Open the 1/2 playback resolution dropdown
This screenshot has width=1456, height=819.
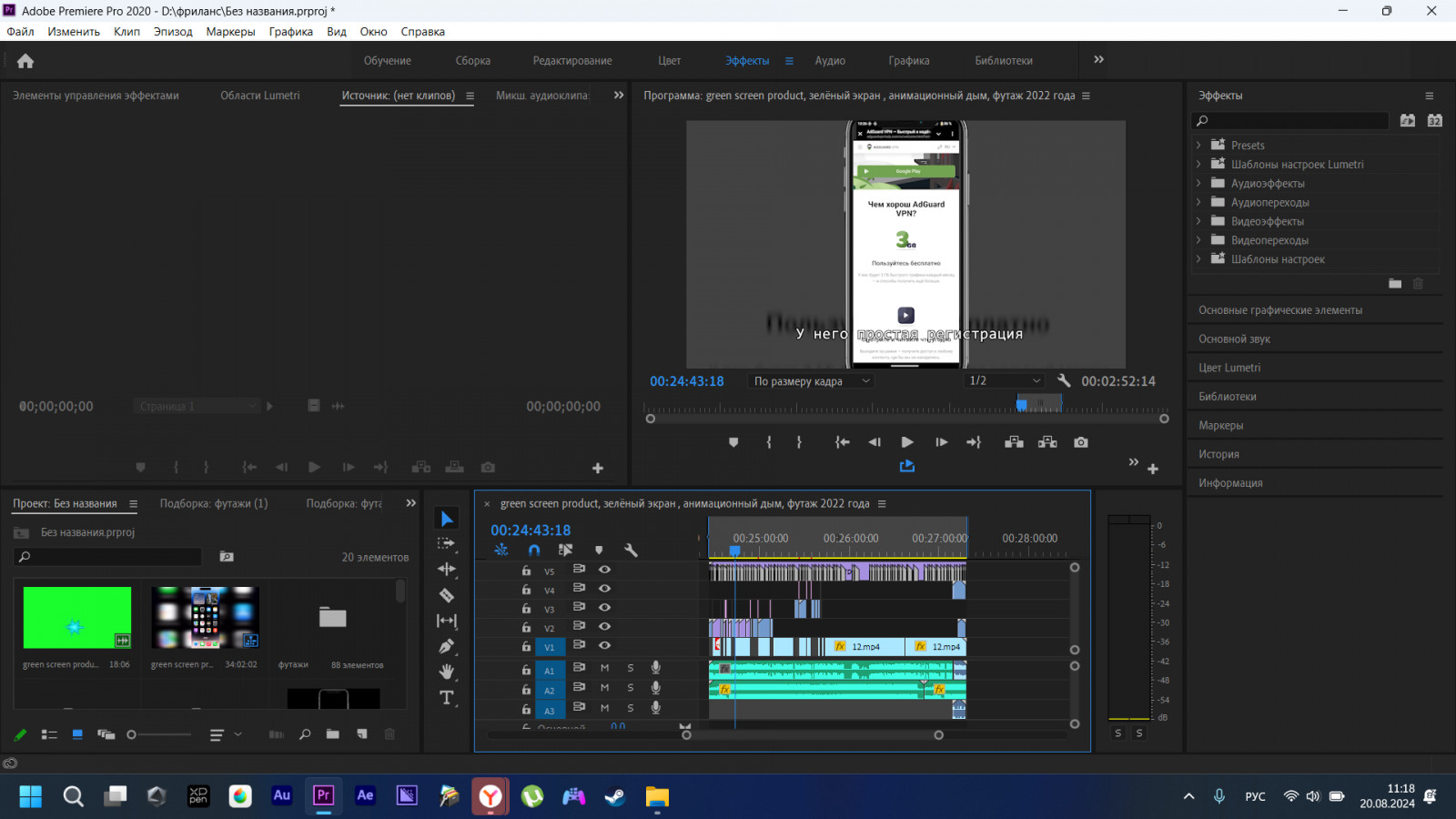tap(1004, 381)
